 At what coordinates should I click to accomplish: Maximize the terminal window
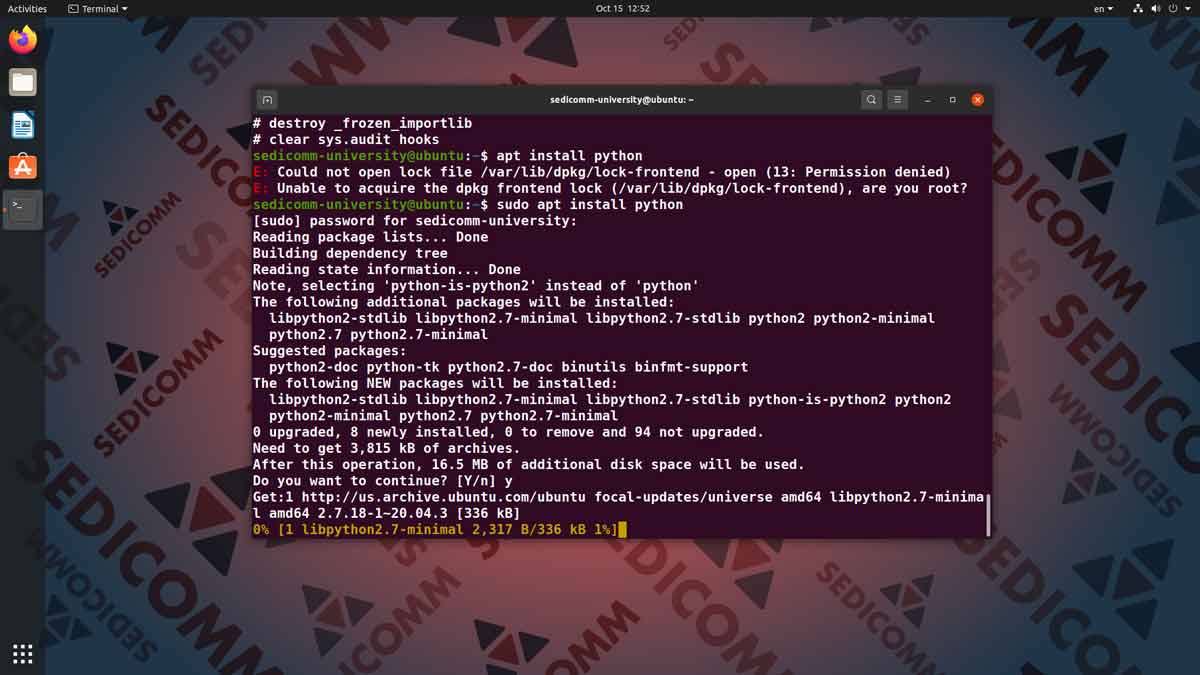(953, 100)
